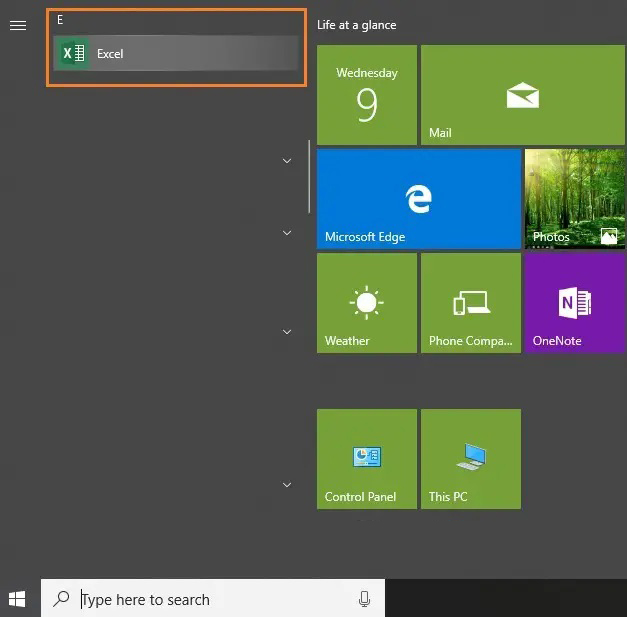
Task: Click the Windows Start button
Action: point(17,599)
